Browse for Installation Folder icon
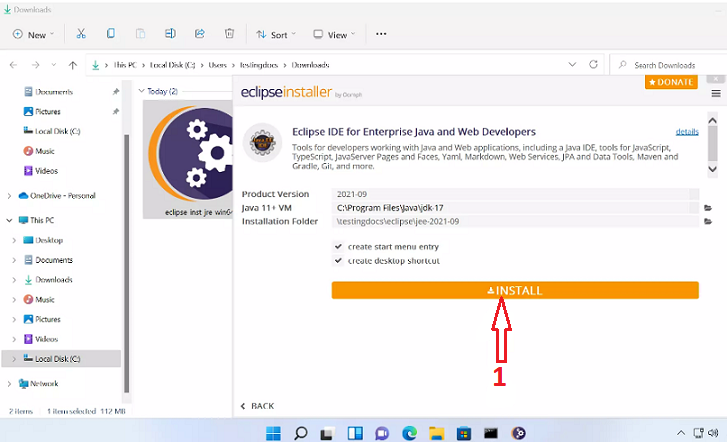This screenshot has height=442, width=727. [708, 221]
